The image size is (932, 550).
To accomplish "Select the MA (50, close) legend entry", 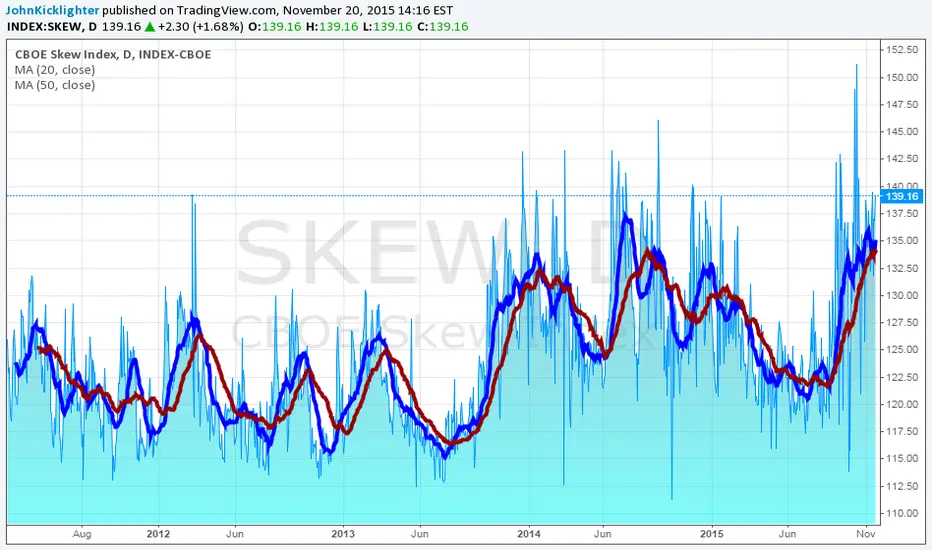I will pyautogui.click(x=55, y=85).
